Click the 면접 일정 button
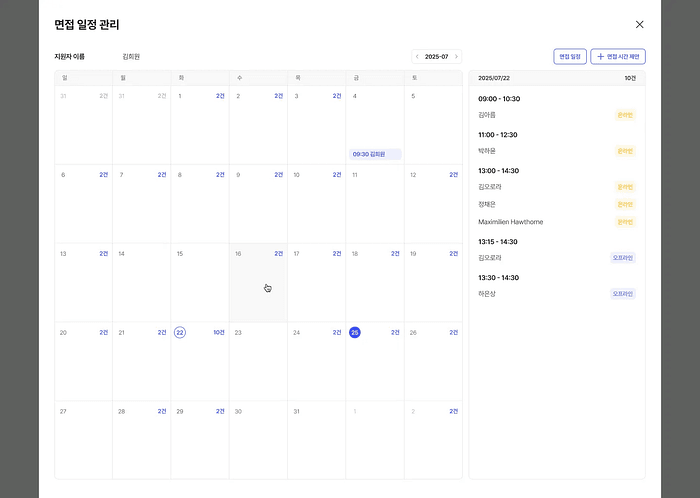 [x=570, y=57]
